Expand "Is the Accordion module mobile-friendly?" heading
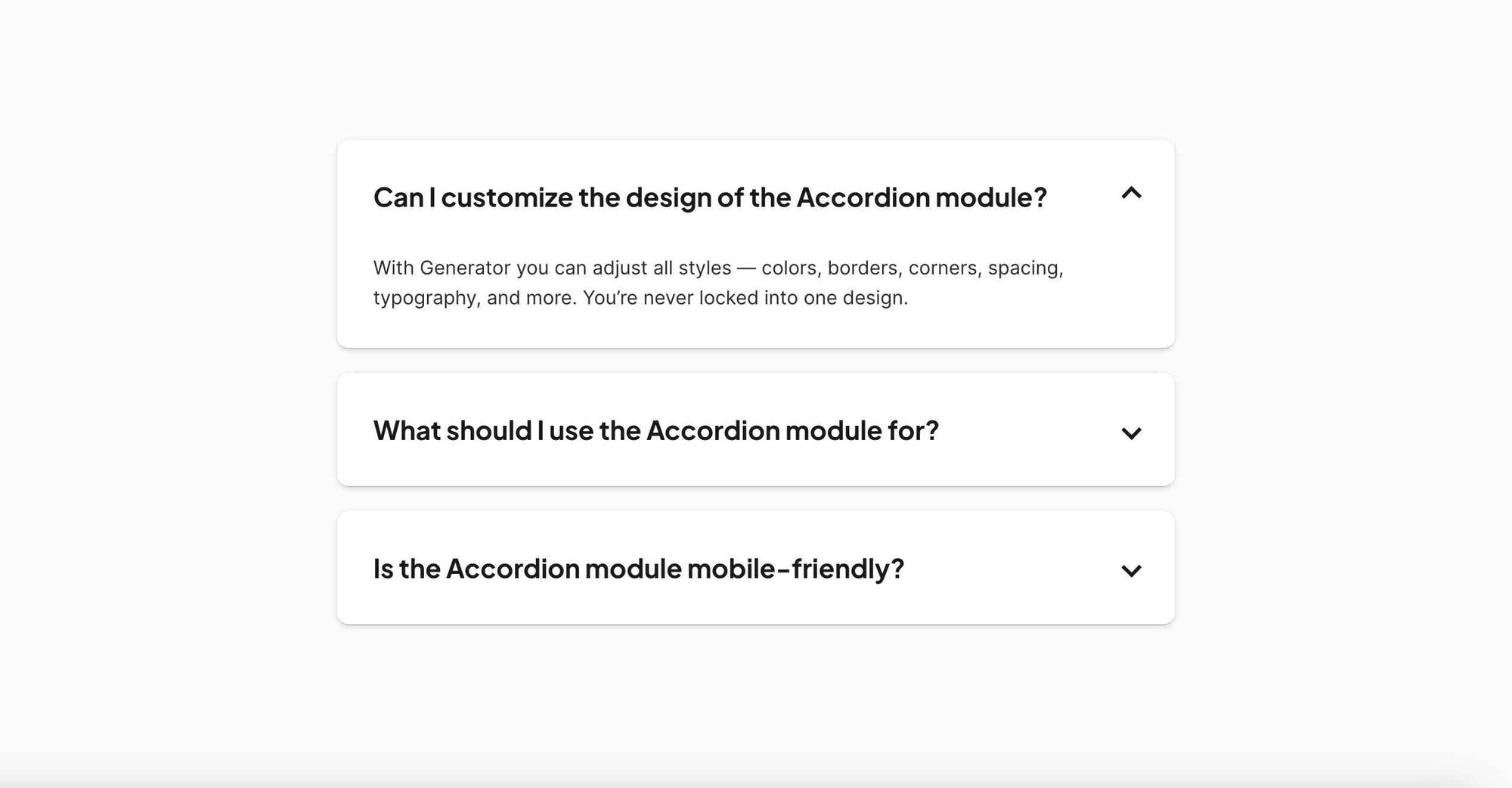The width and height of the screenshot is (1512, 788). click(638, 569)
